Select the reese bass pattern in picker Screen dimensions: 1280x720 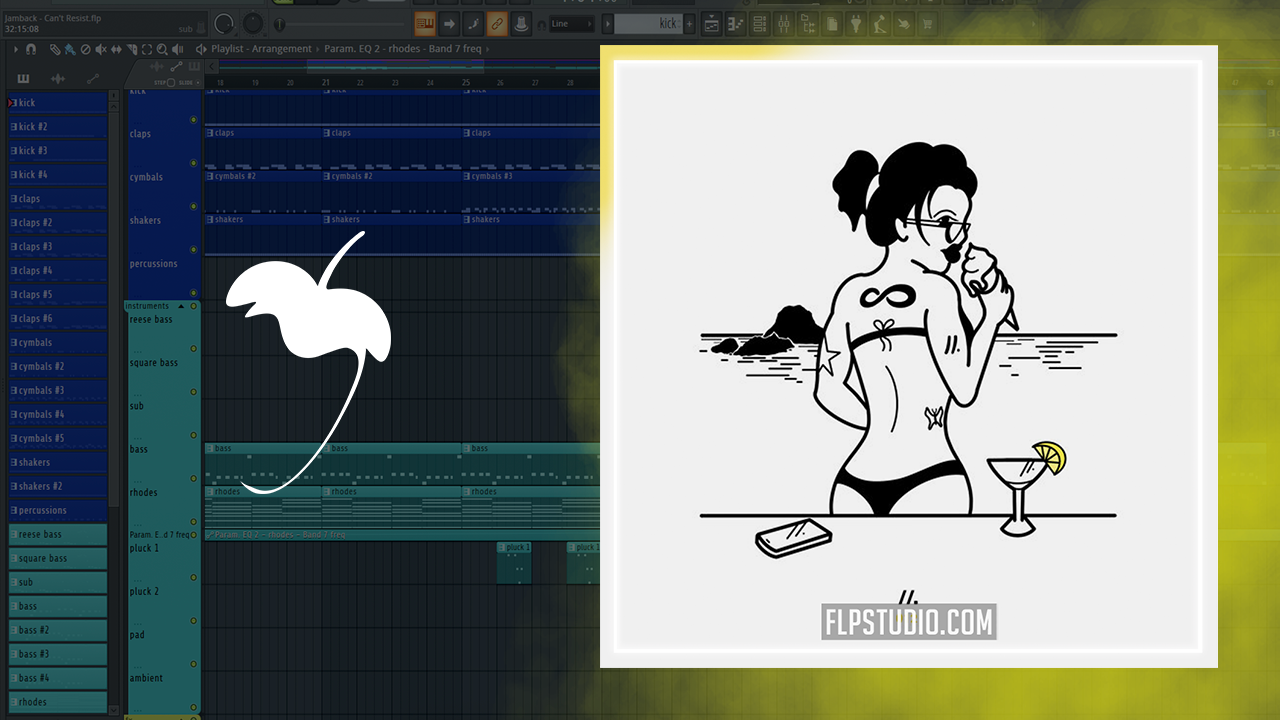coord(58,535)
